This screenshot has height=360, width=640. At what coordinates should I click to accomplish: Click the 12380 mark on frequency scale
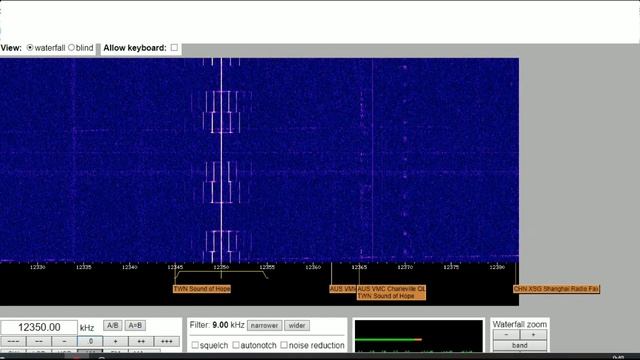coord(497,267)
